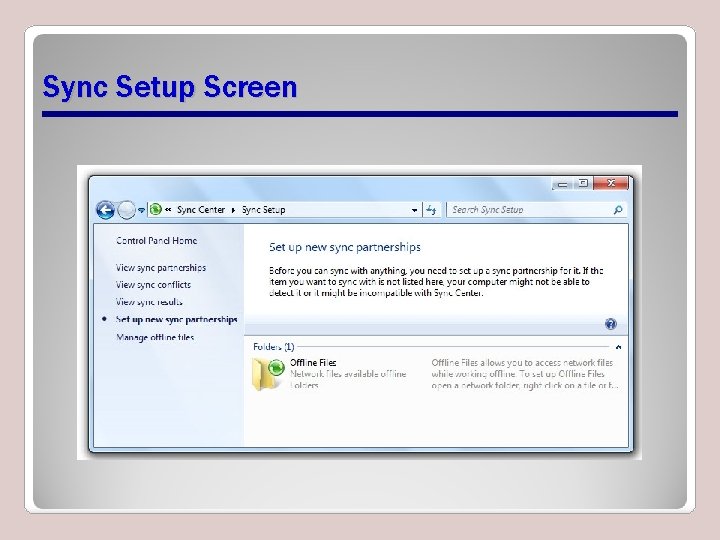This screenshot has width=720, height=540.
Task: Collapse the Folders (1) group arrow
Action: click(618, 347)
